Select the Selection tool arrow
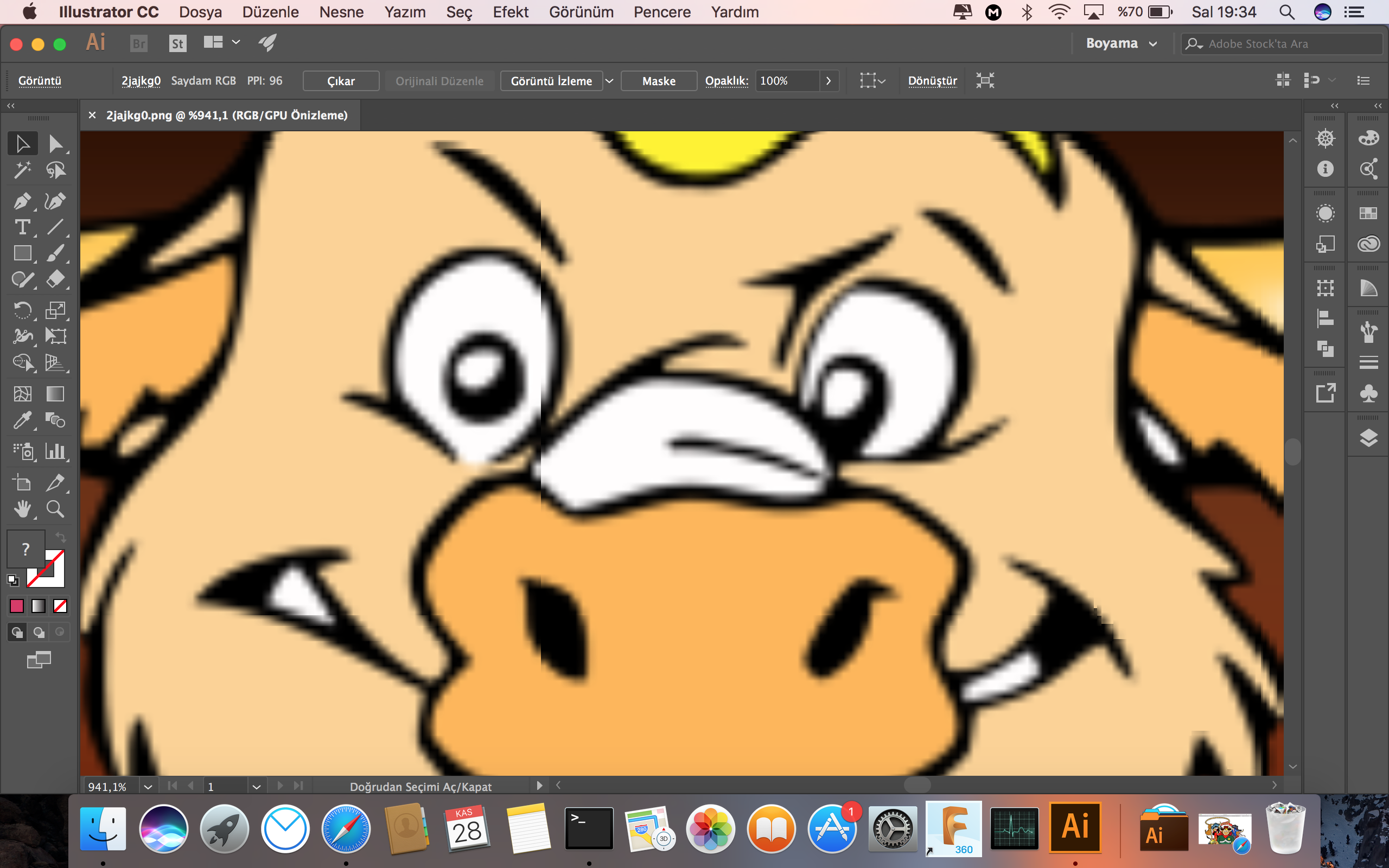 (x=22, y=144)
